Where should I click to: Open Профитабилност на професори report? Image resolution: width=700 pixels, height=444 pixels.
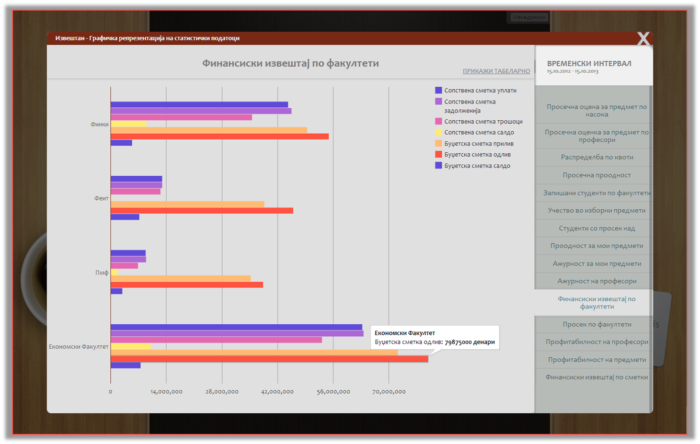click(x=596, y=342)
